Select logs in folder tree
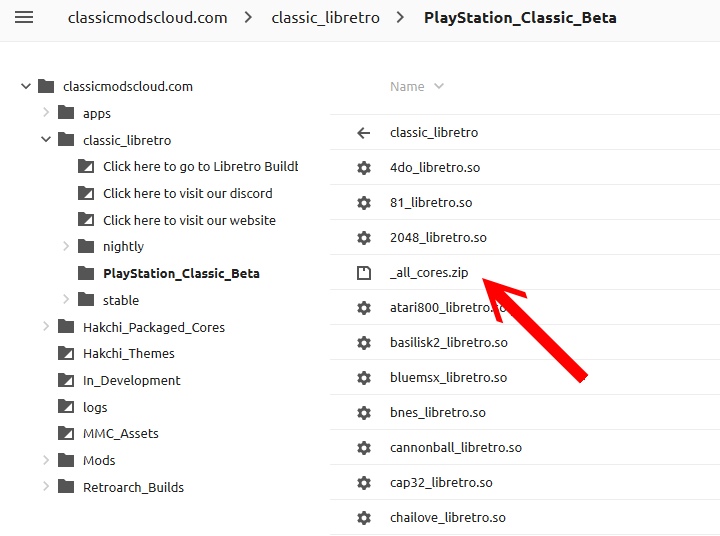The image size is (720, 536). (95, 407)
